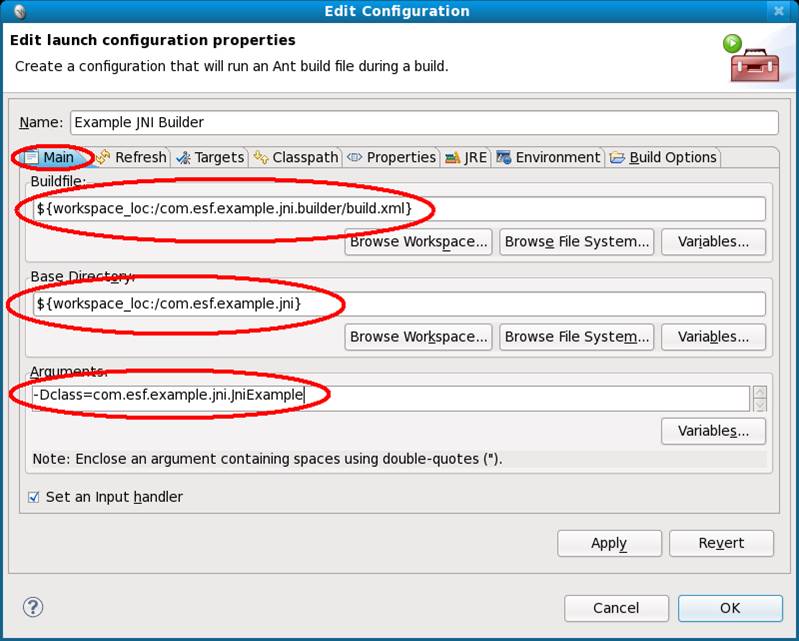The image size is (799, 641).
Task: Switch to the Main tab
Action: tap(52, 157)
